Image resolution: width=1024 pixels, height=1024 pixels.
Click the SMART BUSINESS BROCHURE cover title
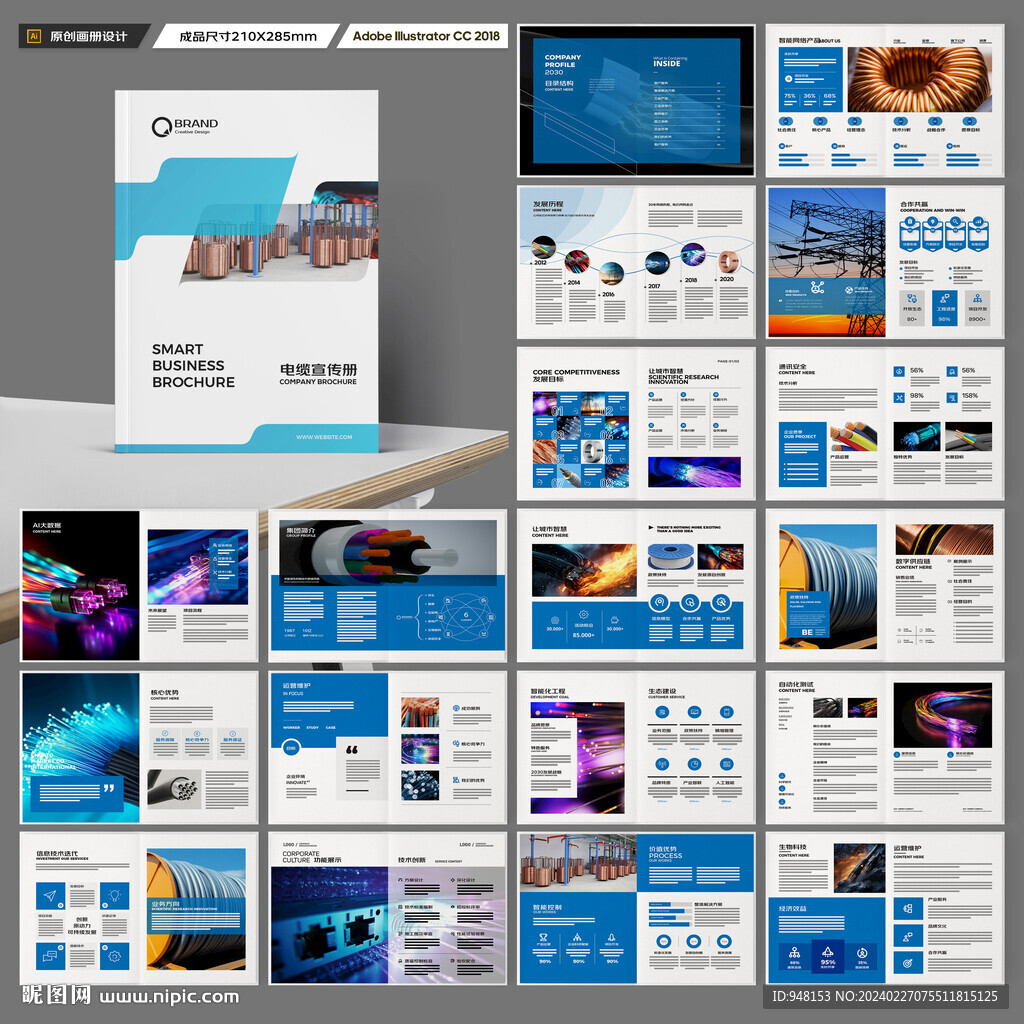(x=193, y=366)
